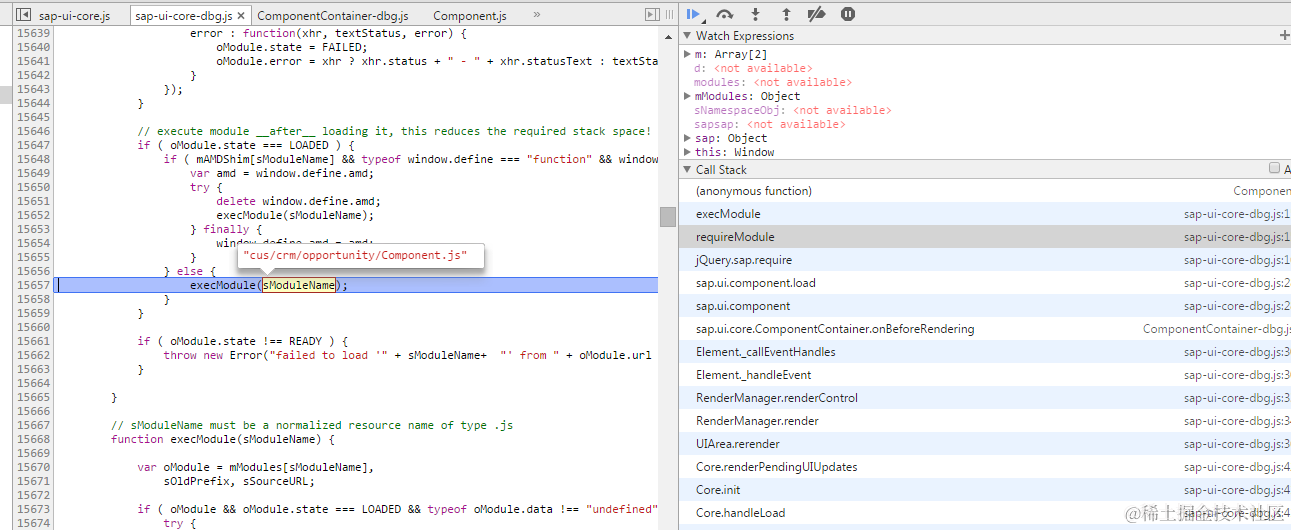The image size is (1291, 530).
Task: Collapse the Call Stack section
Action: 687,170
